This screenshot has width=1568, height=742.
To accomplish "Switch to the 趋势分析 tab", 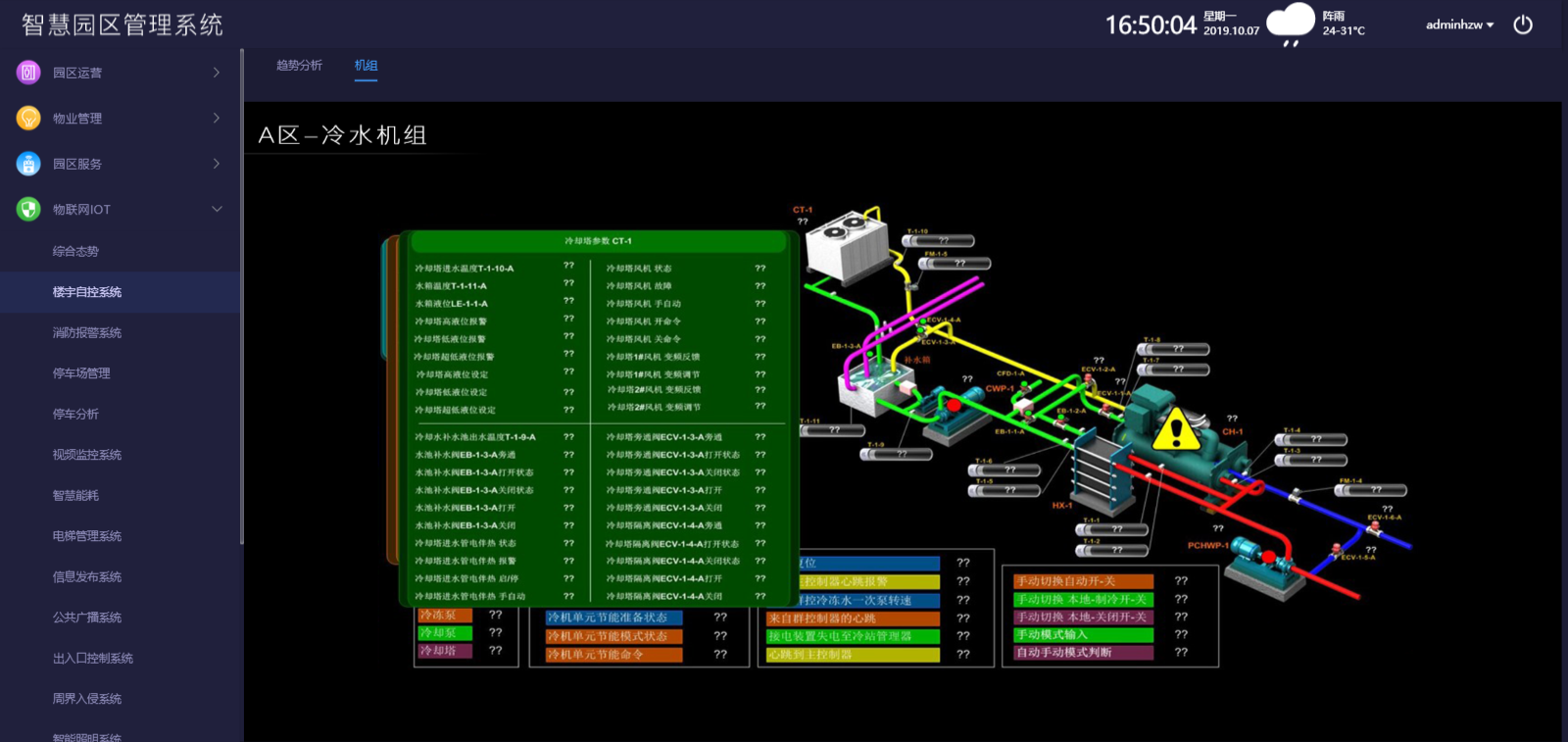I will tap(299, 66).
